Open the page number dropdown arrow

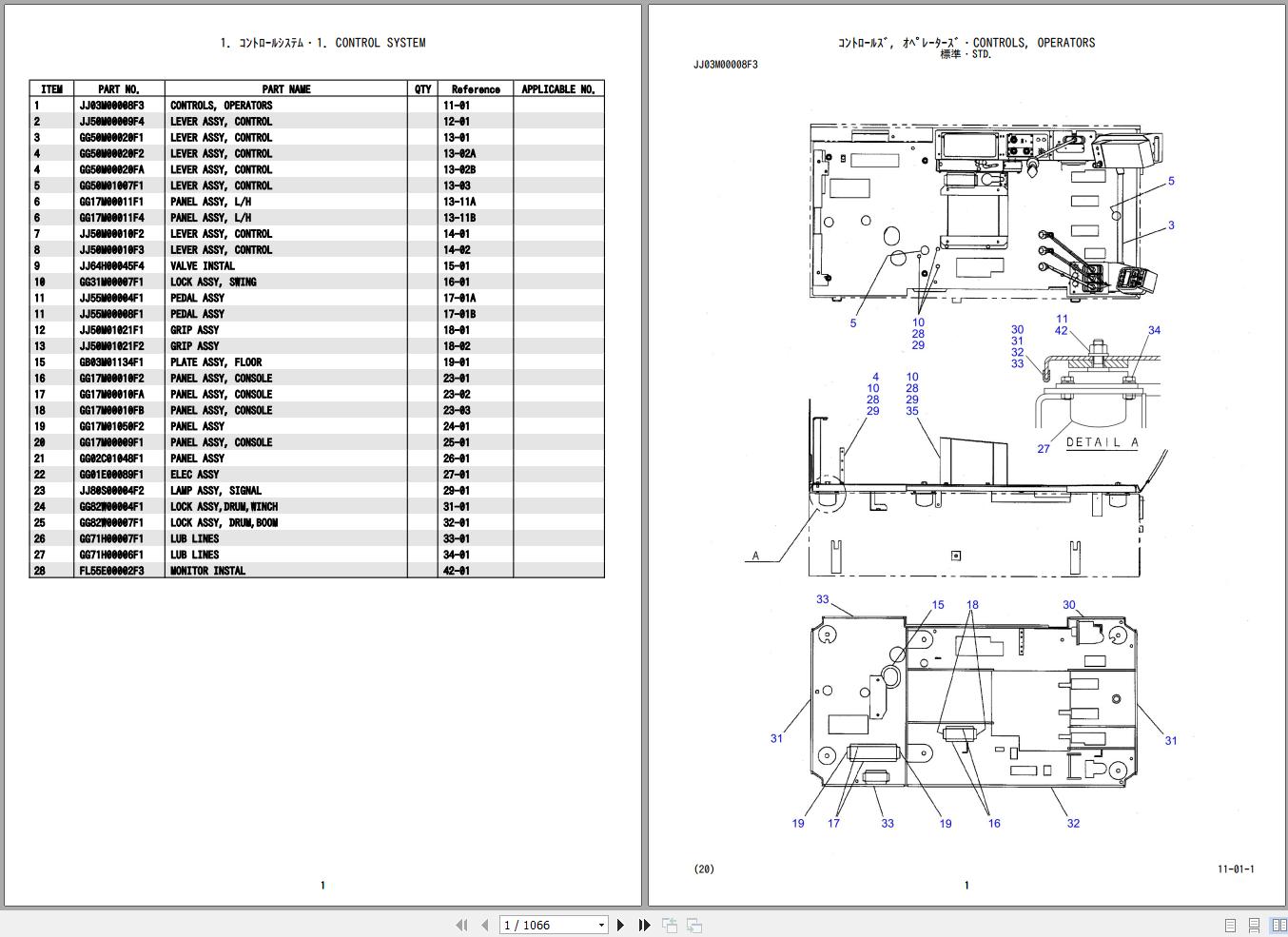pyautogui.click(x=601, y=925)
